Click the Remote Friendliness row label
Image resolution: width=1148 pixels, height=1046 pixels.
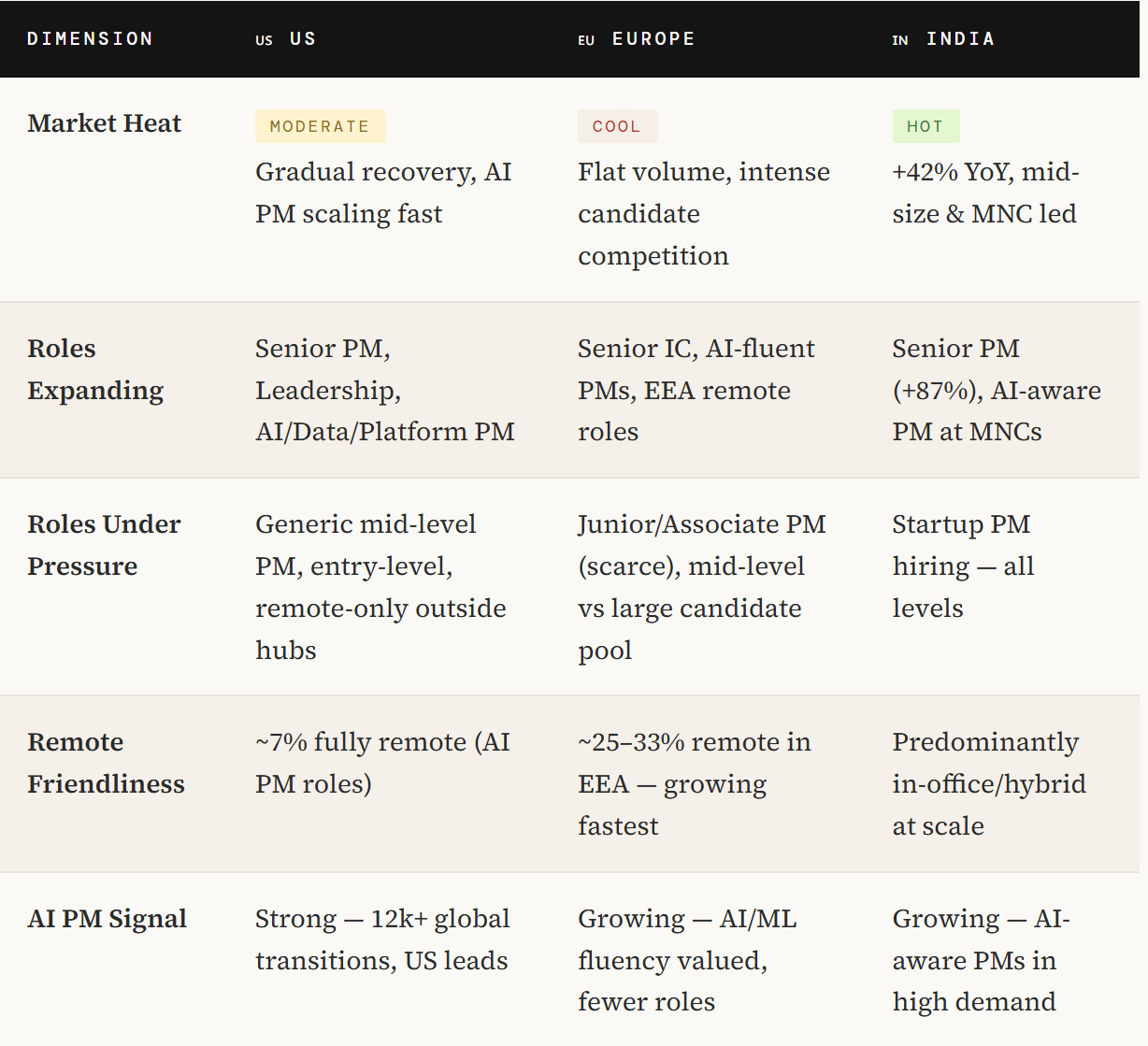coord(106,763)
